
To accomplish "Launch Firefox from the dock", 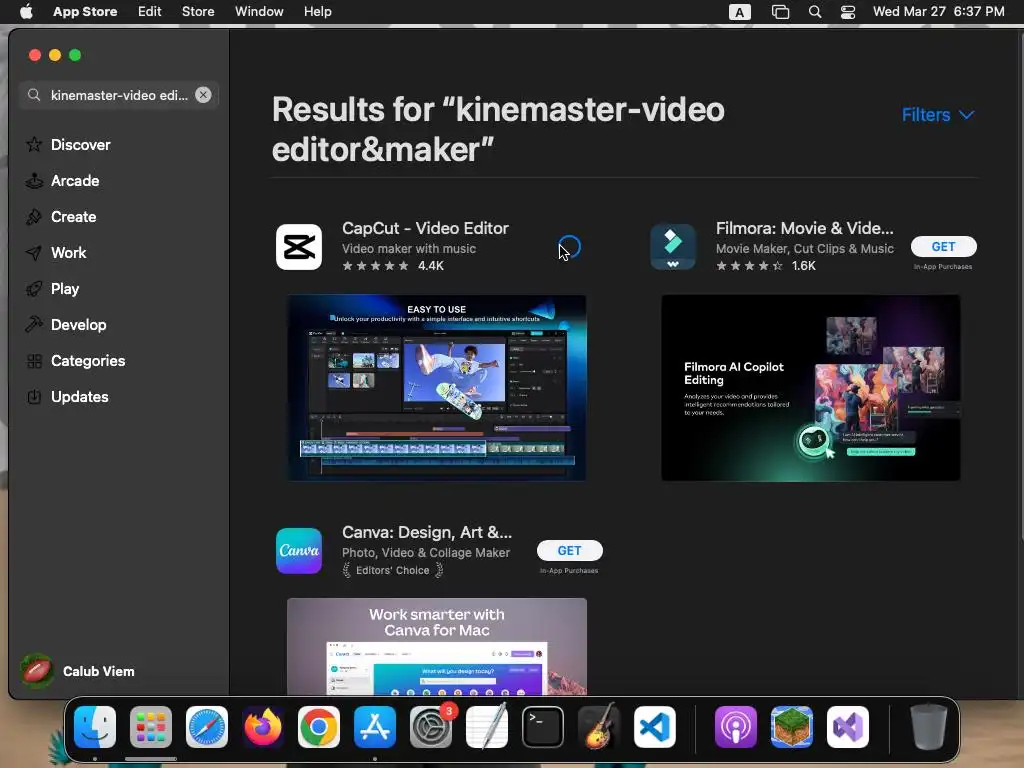I will 263,727.
